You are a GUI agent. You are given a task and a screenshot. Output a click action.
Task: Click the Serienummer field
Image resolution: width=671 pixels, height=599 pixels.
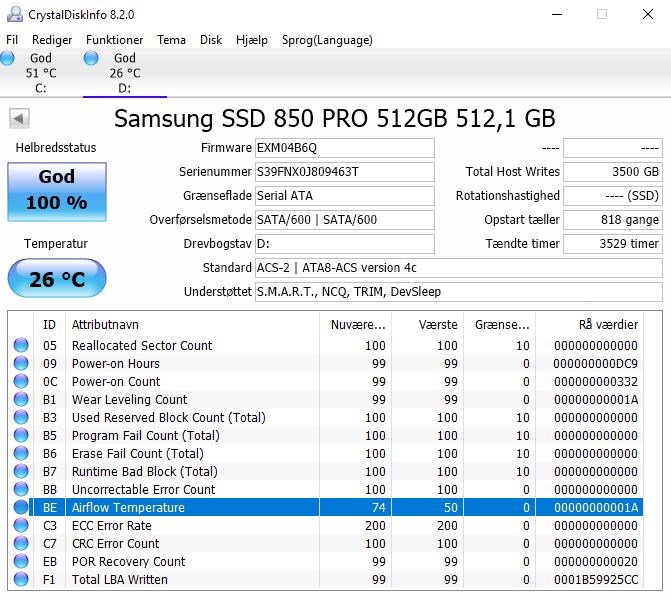click(345, 172)
